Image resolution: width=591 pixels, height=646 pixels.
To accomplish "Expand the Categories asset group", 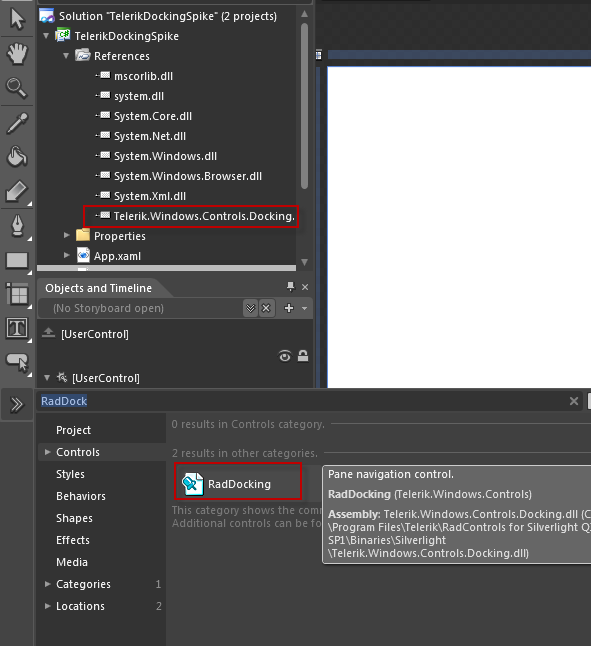I will (x=47, y=584).
